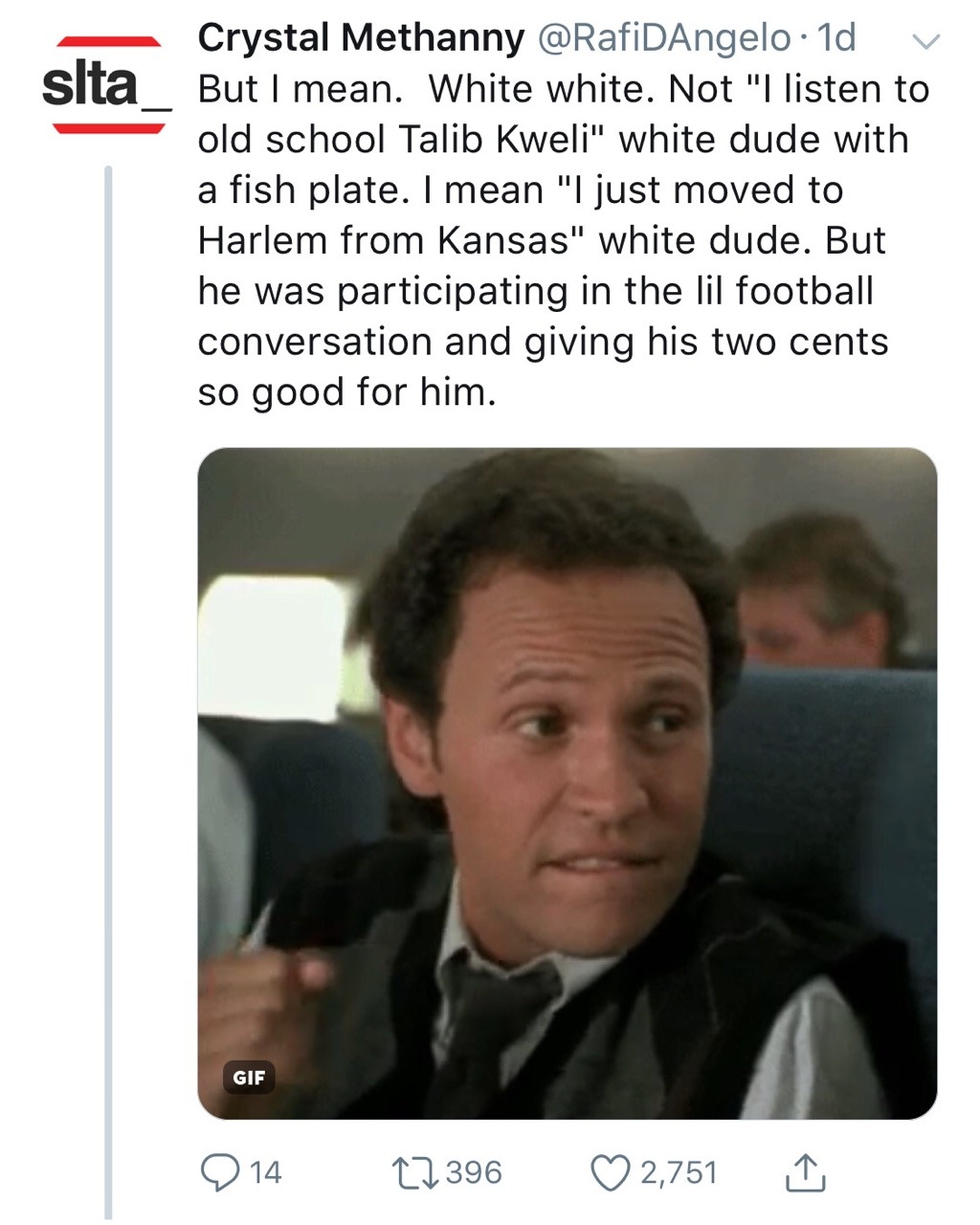Click the reply count 14
Image resolution: width=980 pixels, height=1225 pixels.
pyautogui.click(x=265, y=1172)
